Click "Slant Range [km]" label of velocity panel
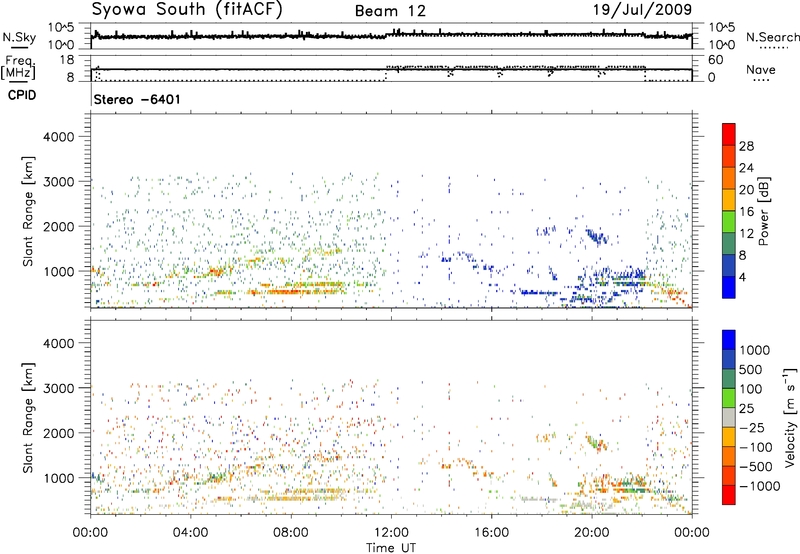Image resolution: width=800 pixels, height=554 pixels. [x=28, y=417]
